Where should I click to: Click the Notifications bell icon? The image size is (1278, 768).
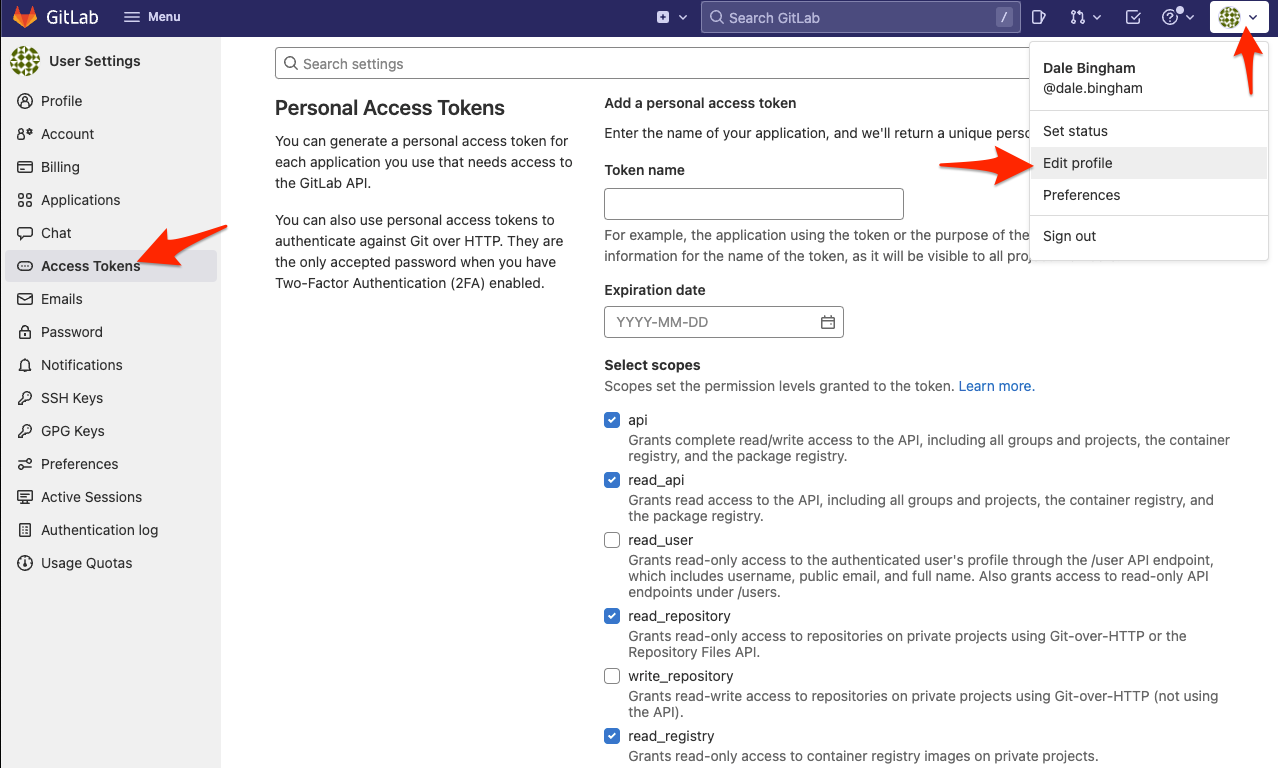tap(25, 365)
